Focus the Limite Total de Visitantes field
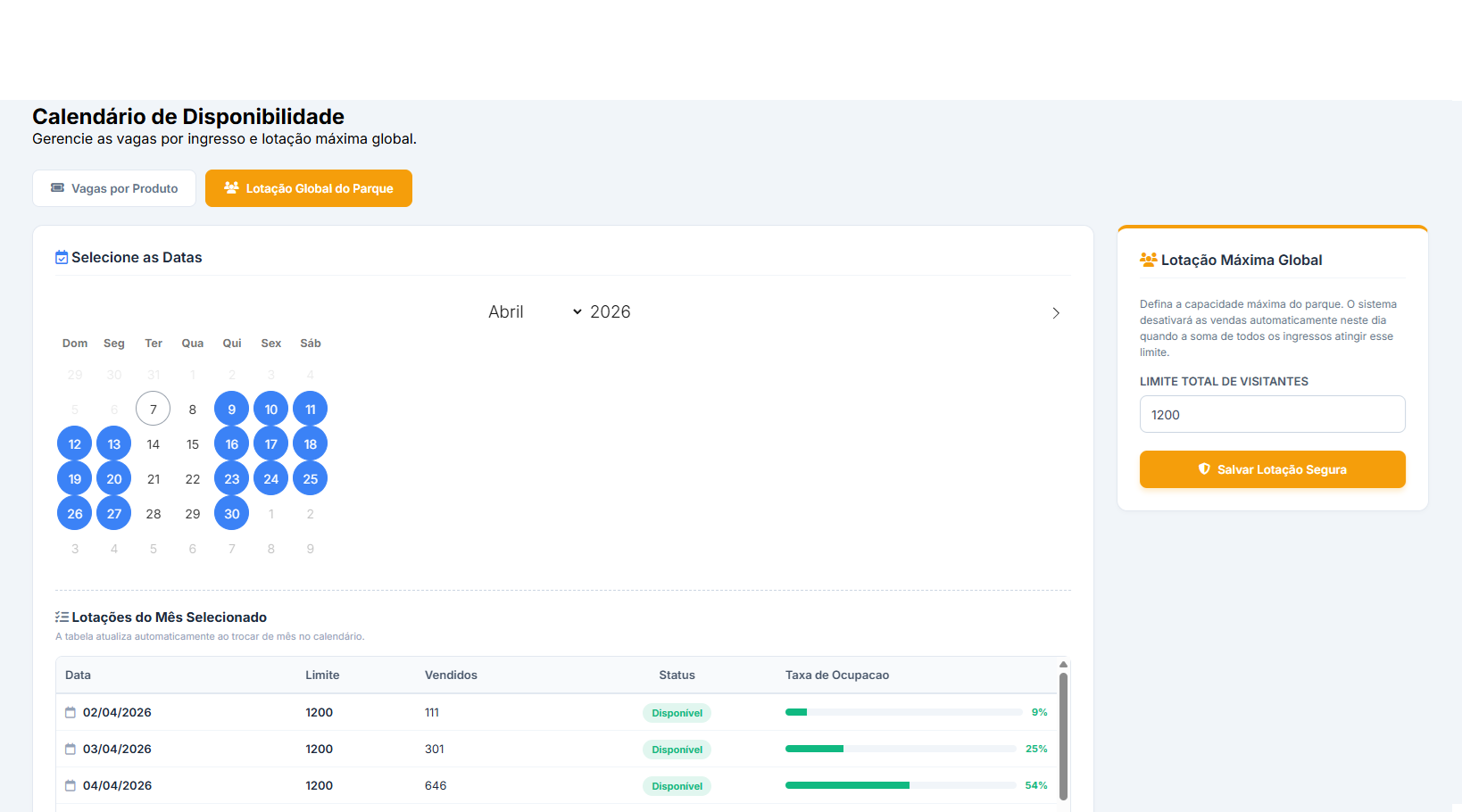 click(x=1272, y=415)
